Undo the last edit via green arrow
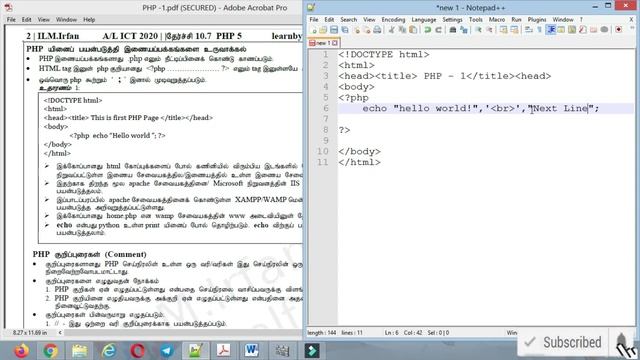This screenshot has height=360, width=640. pos(427,30)
